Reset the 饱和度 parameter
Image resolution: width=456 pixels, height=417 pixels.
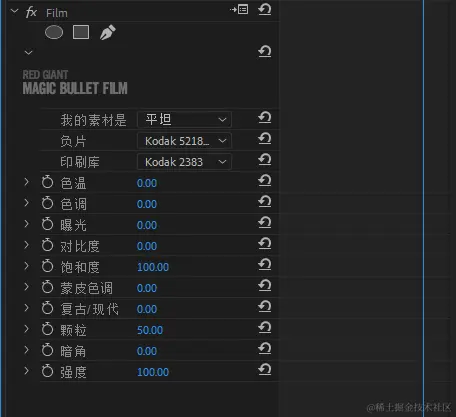265,265
